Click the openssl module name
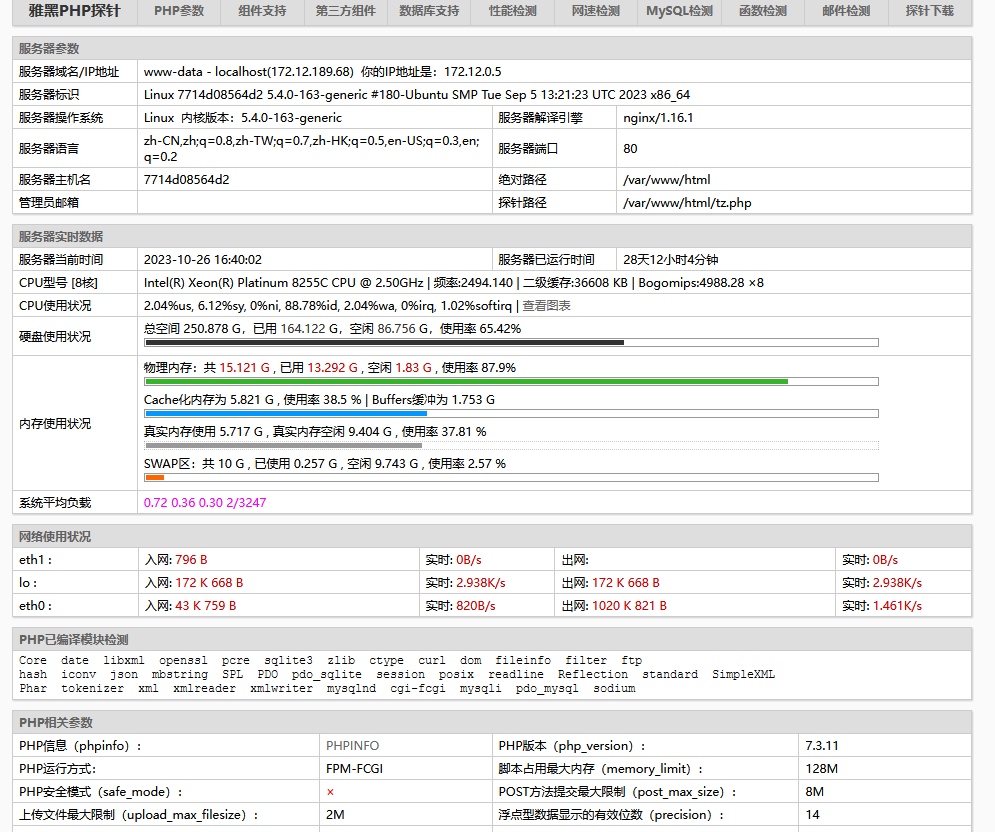 (183, 661)
